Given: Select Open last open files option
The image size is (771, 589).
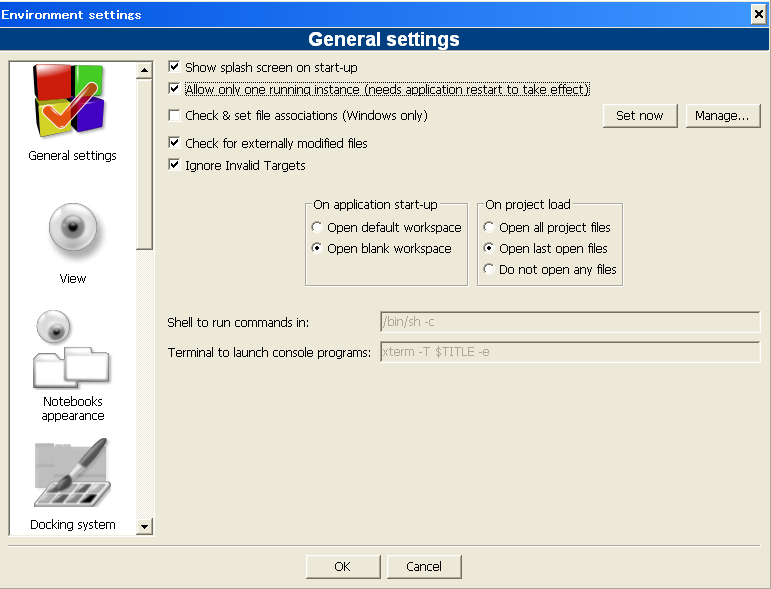Looking at the screenshot, I should coord(489,248).
